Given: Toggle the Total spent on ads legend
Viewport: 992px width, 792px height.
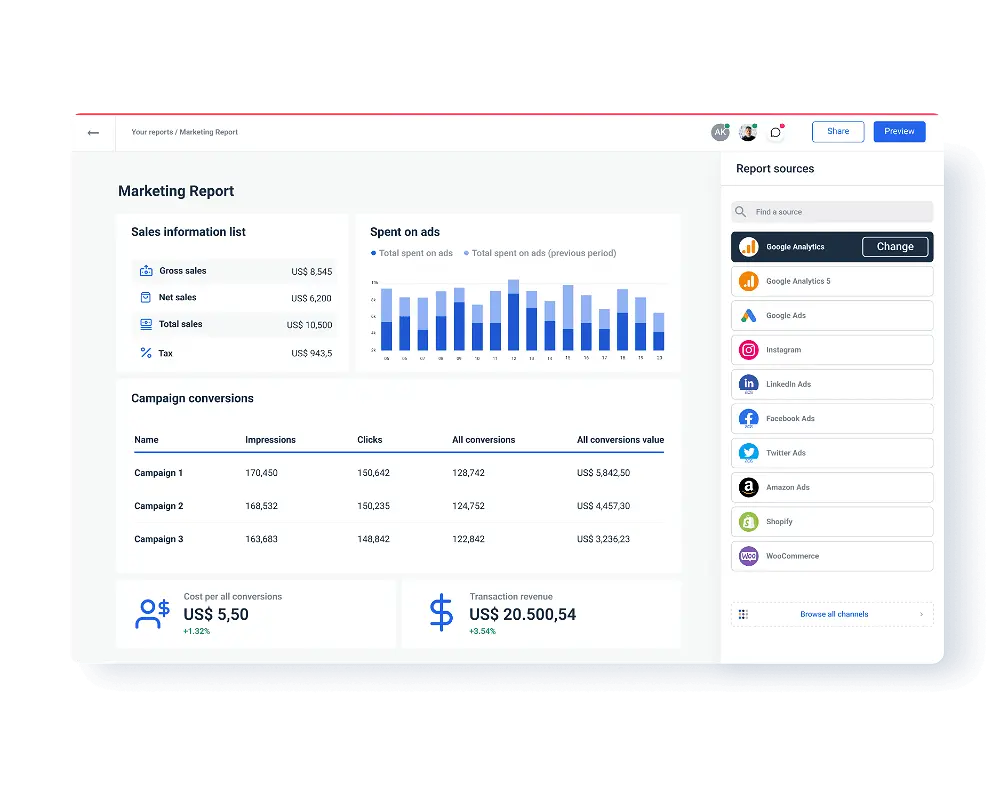Looking at the screenshot, I should (412, 253).
